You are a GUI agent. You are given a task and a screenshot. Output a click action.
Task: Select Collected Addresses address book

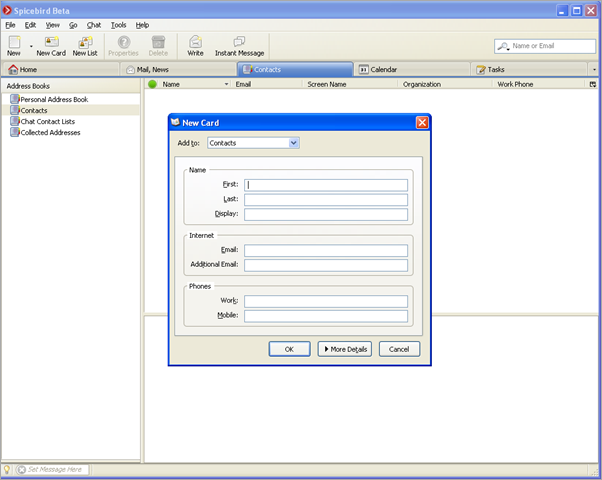(50, 132)
